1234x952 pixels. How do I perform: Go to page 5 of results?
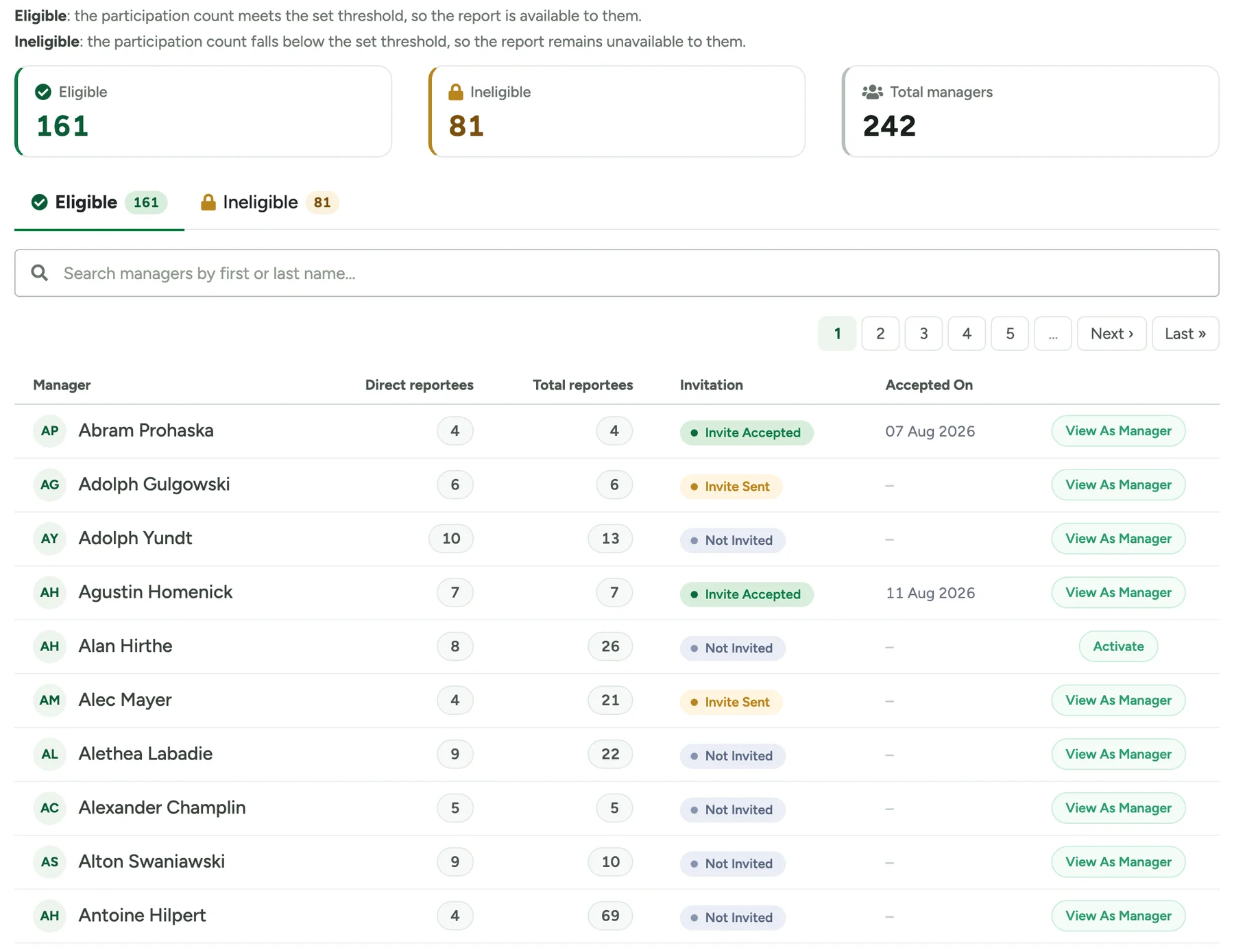coord(1010,334)
